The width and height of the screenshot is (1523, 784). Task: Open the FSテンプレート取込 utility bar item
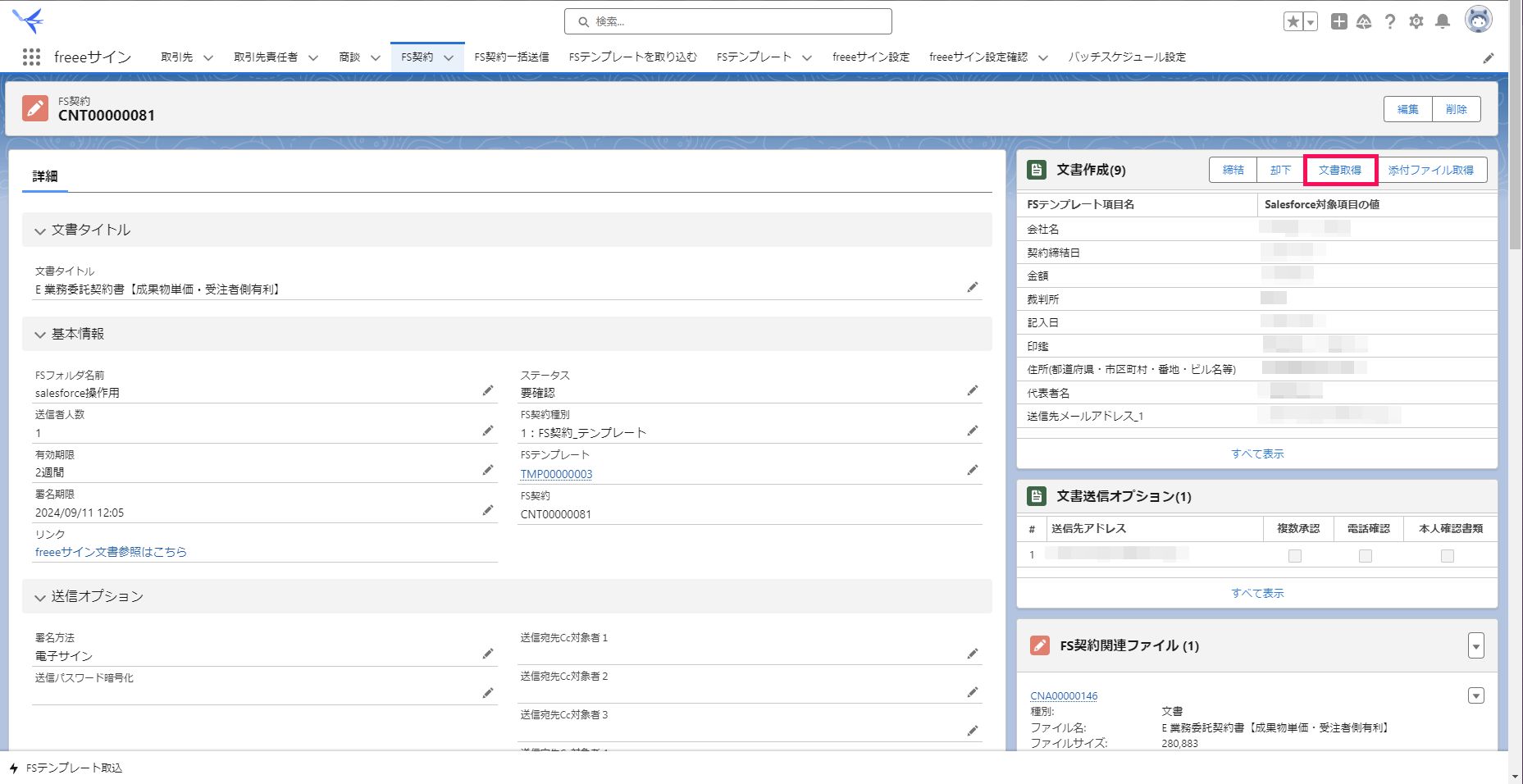point(66,768)
